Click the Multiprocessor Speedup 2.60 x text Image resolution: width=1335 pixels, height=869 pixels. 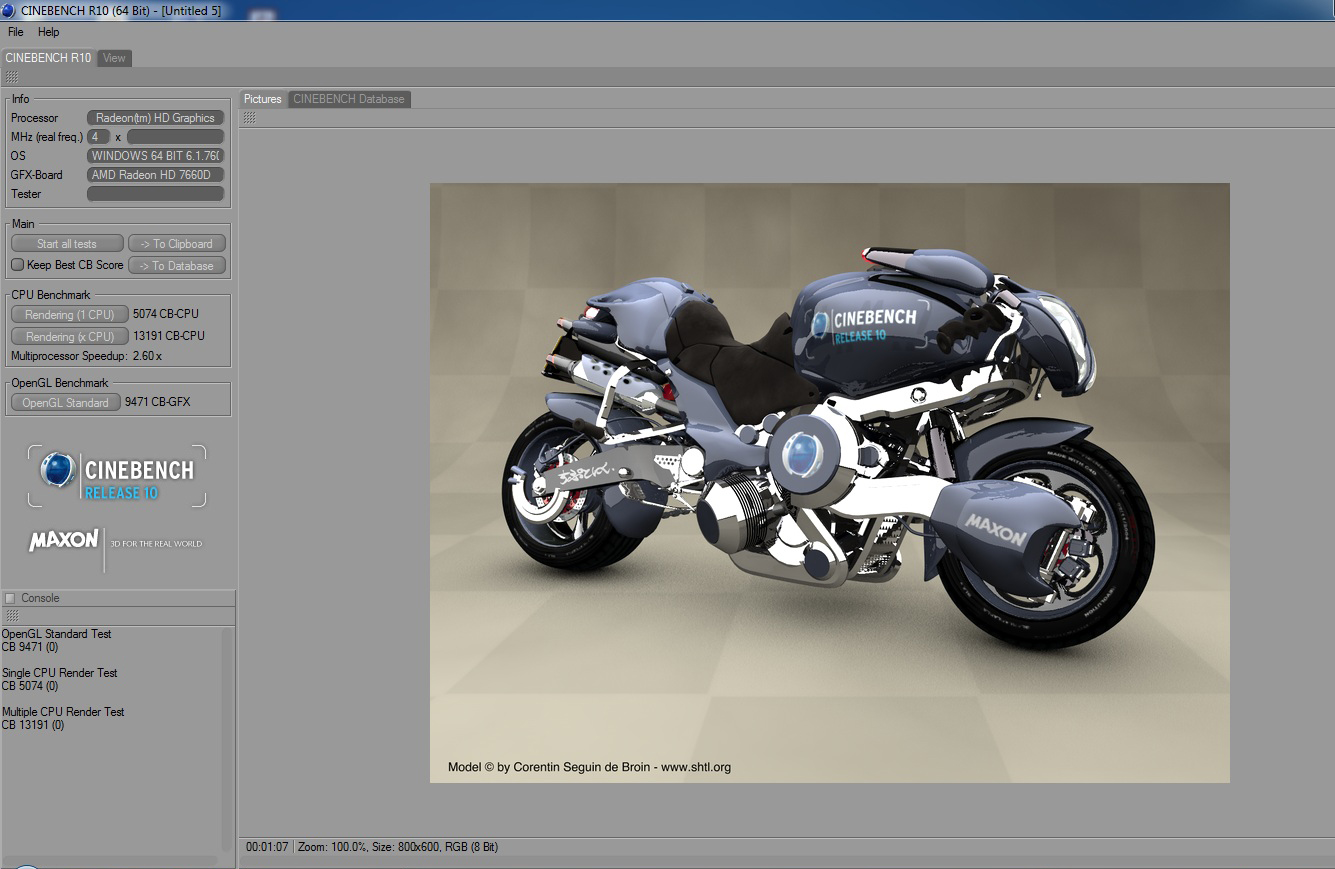86,356
